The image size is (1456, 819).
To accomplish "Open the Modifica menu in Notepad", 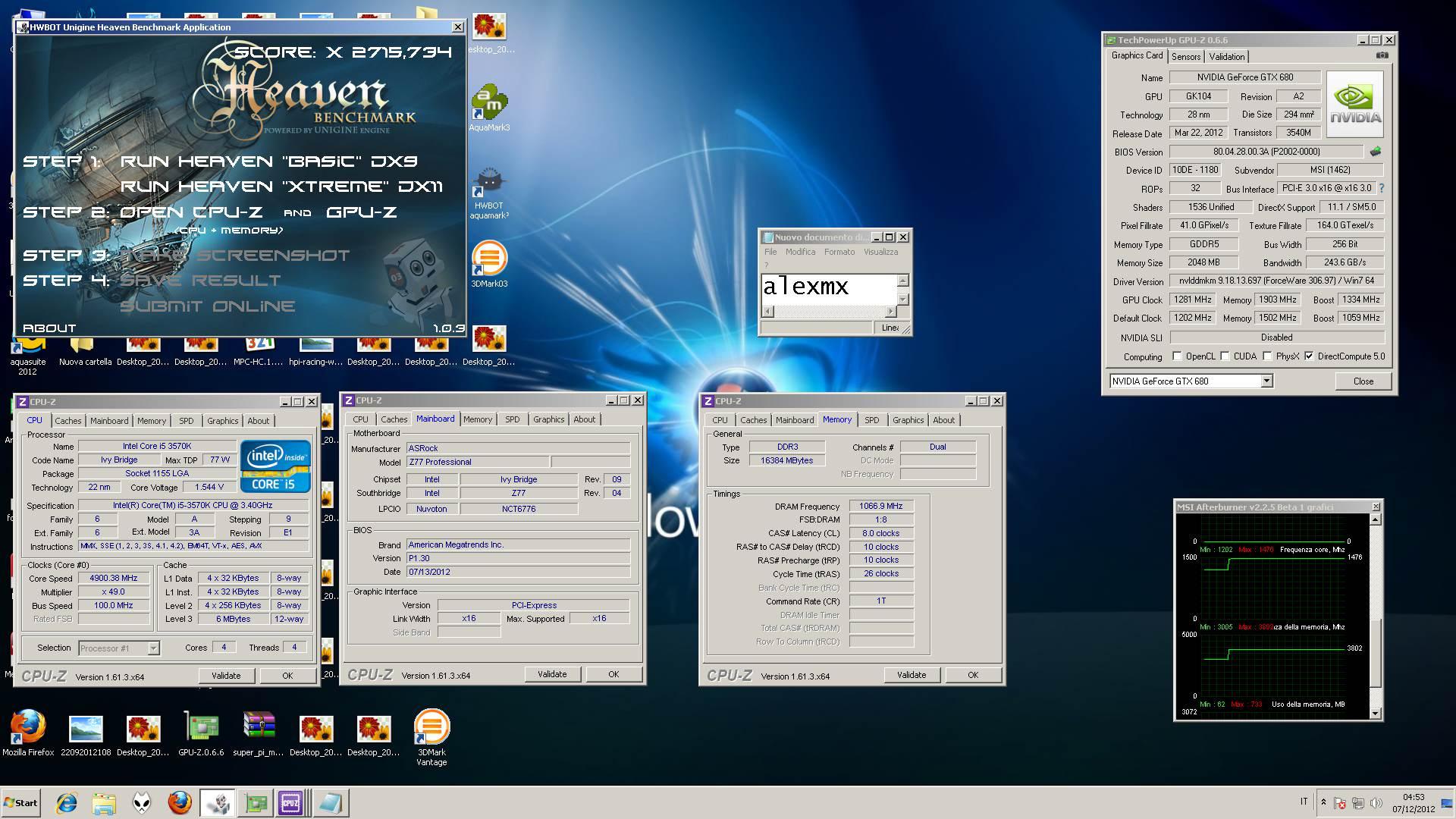I will click(800, 252).
